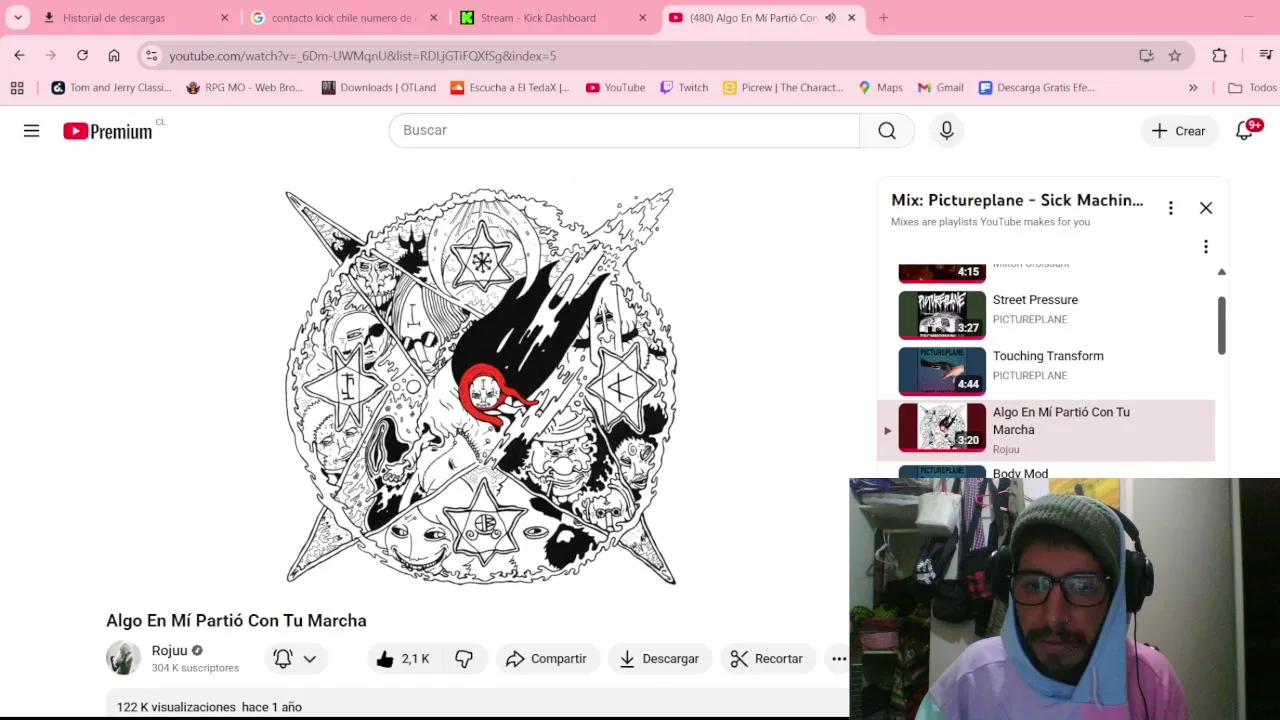Open Rojuu channel avatar
The height and width of the screenshot is (720, 1280).
pyautogui.click(x=124, y=658)
